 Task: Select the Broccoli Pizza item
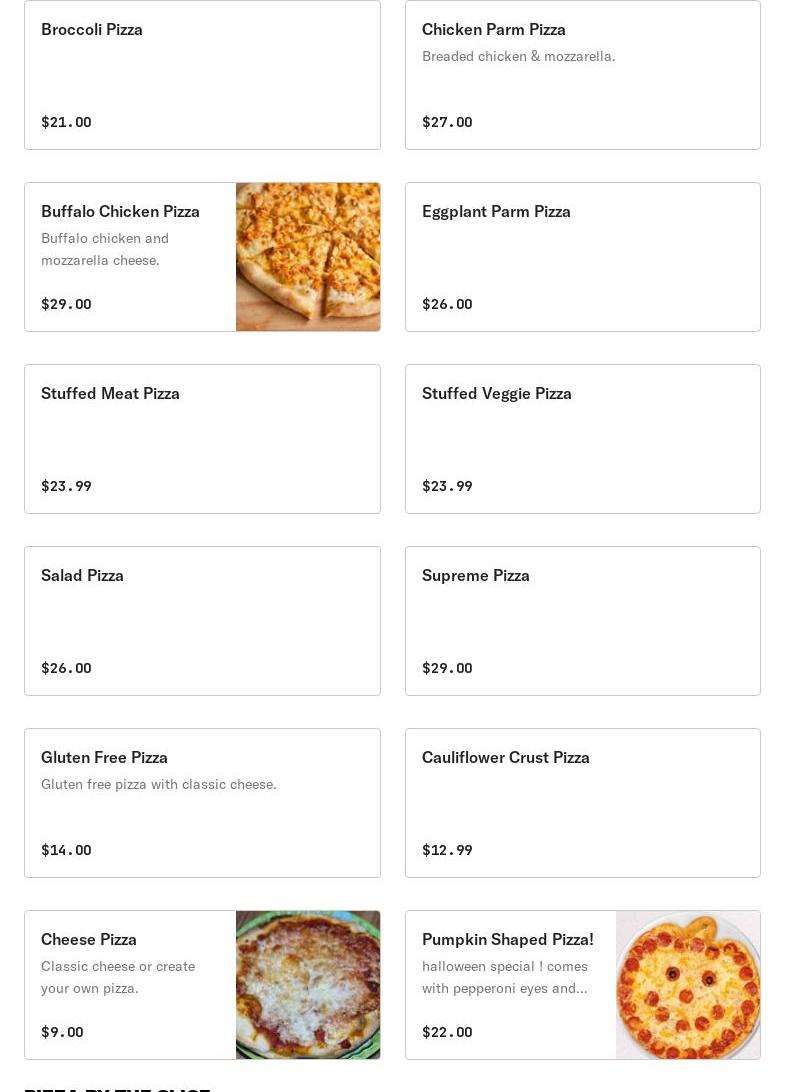click(92, 29)
